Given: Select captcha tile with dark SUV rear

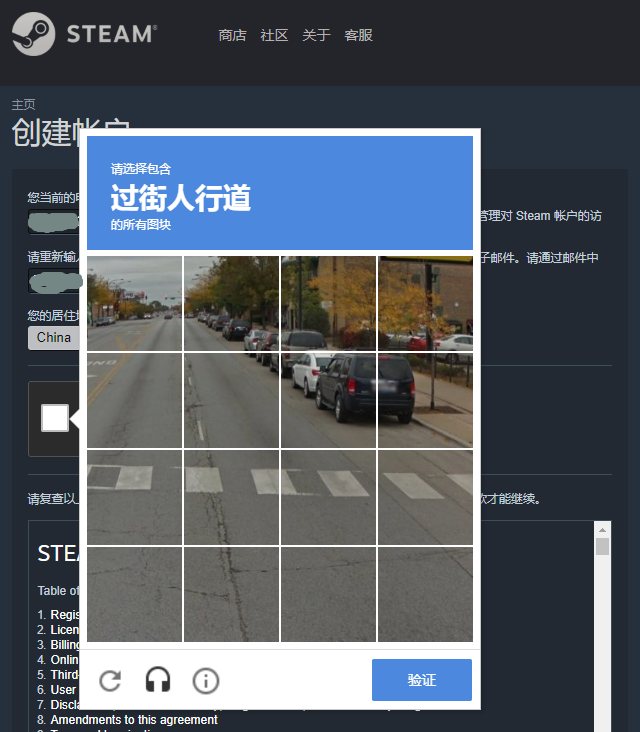Looking at the screenshot, I should click(425, 401).
